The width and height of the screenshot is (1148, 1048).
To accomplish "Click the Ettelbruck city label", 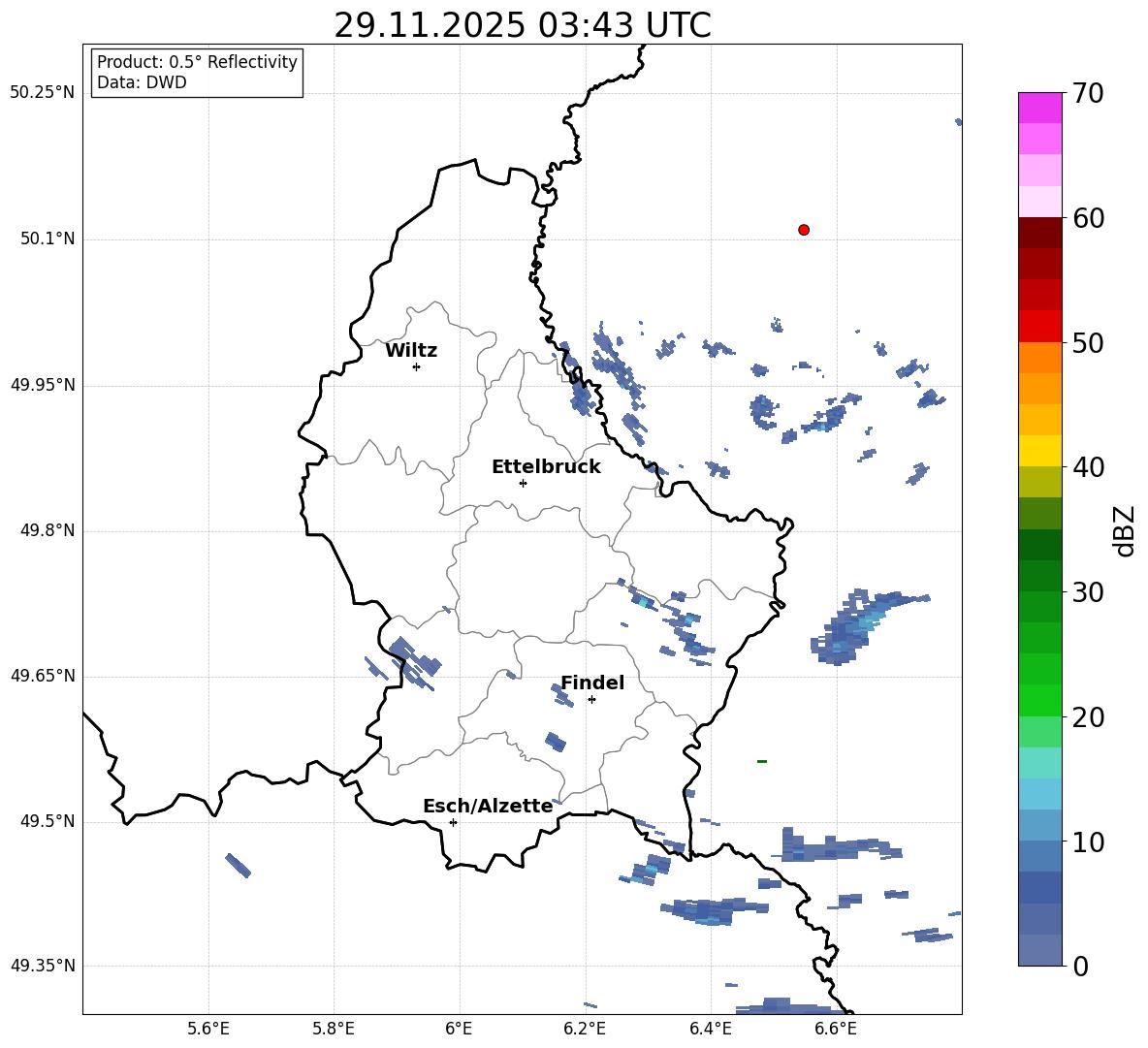I will pos(546,467).
